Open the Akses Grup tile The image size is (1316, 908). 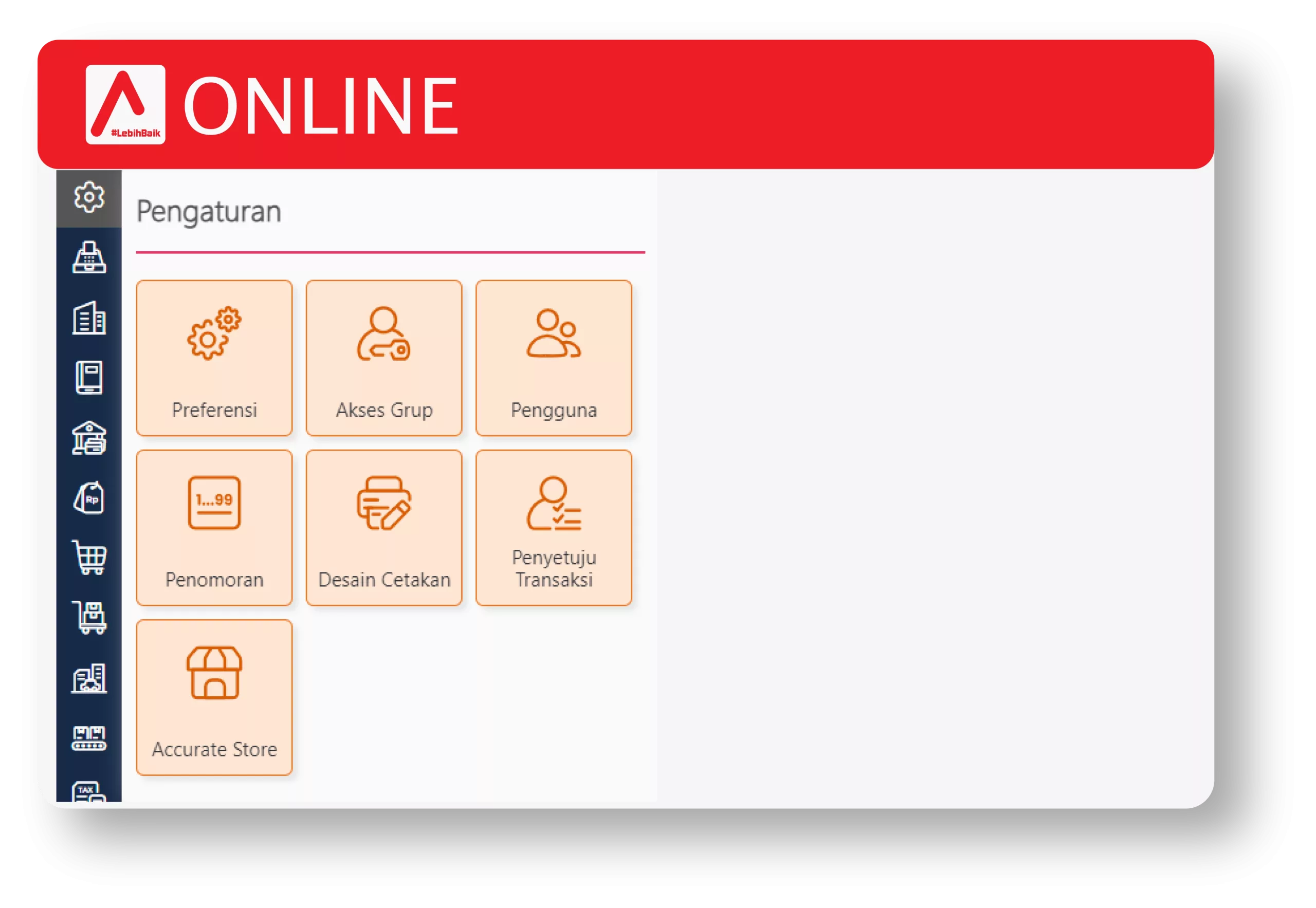coord(383,358)
